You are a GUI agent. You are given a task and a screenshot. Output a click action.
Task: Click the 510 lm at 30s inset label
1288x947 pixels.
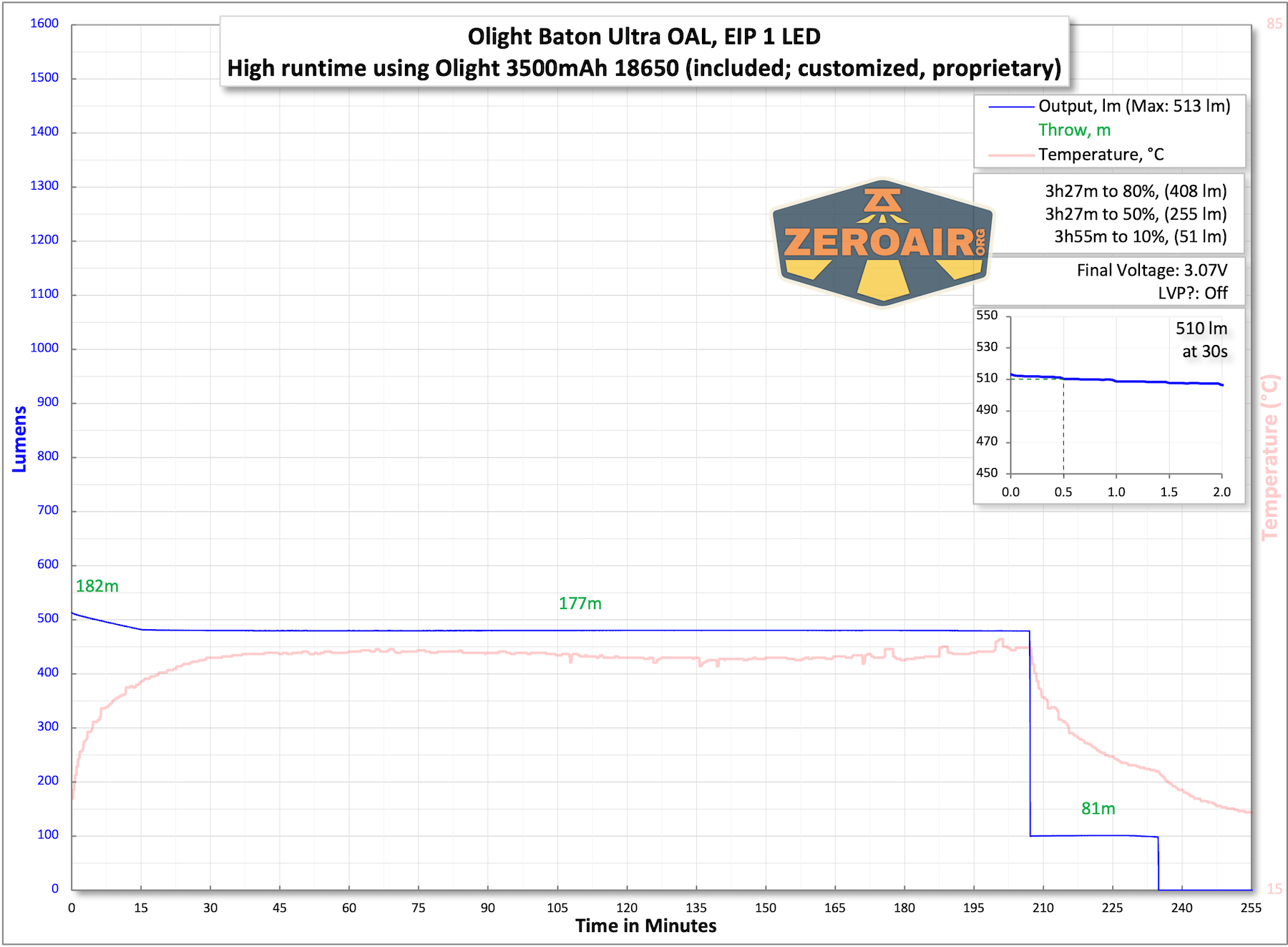click(1201, 340)
